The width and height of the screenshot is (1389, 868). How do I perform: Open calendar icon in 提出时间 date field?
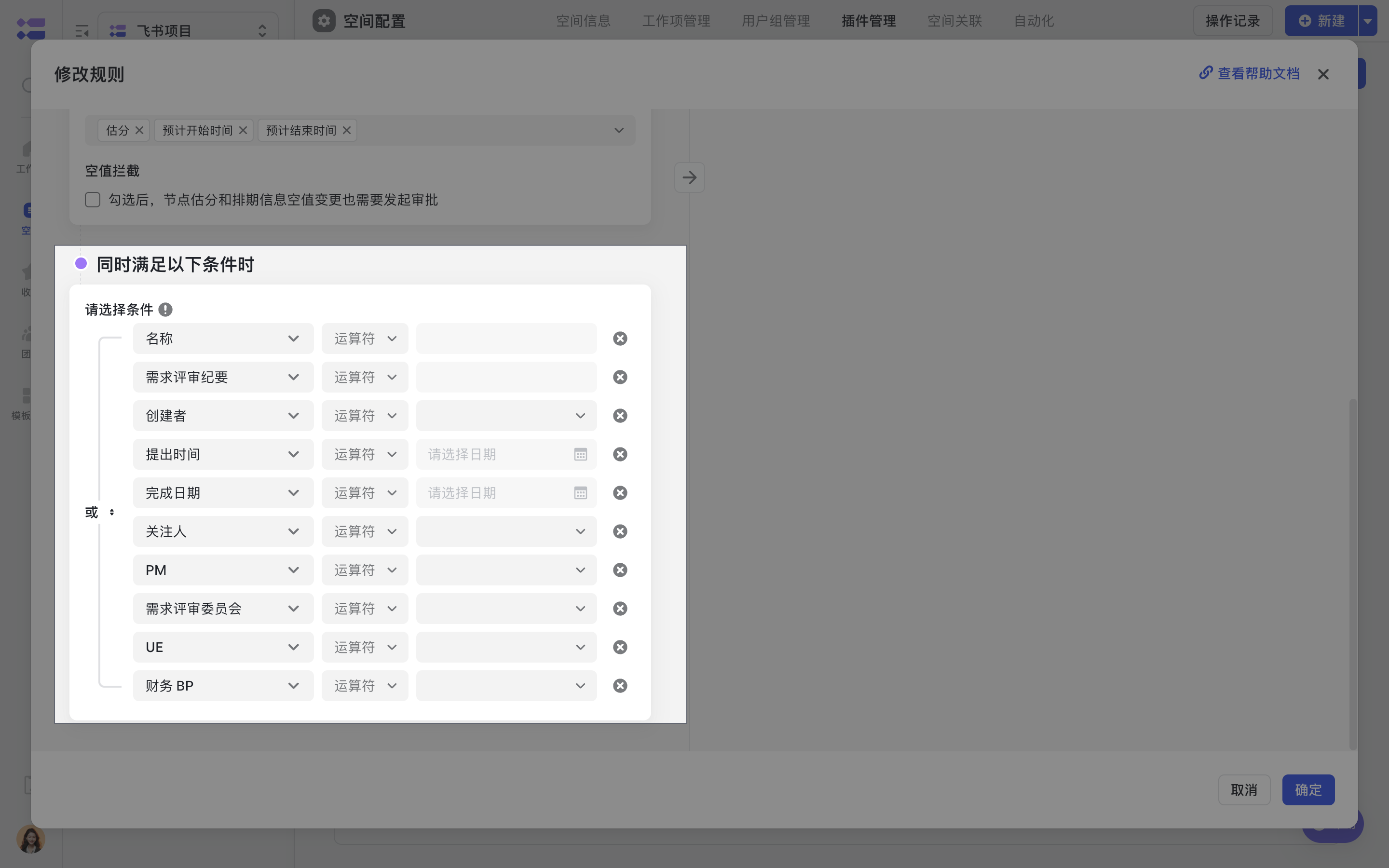pyautogui.click(x=580, y=454)
